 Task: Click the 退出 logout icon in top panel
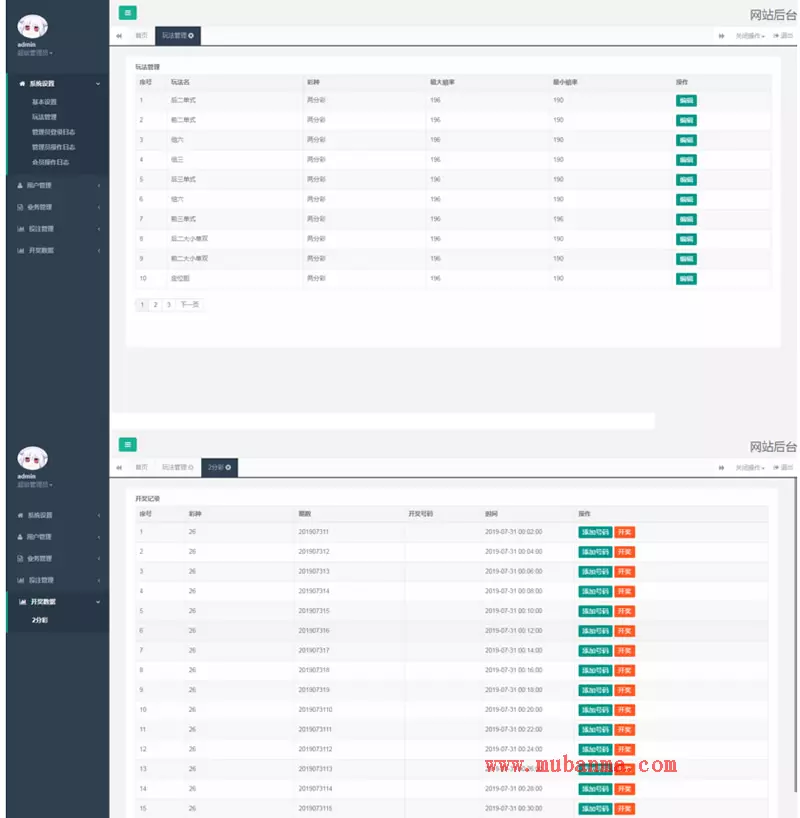click(x=782, y=35)
